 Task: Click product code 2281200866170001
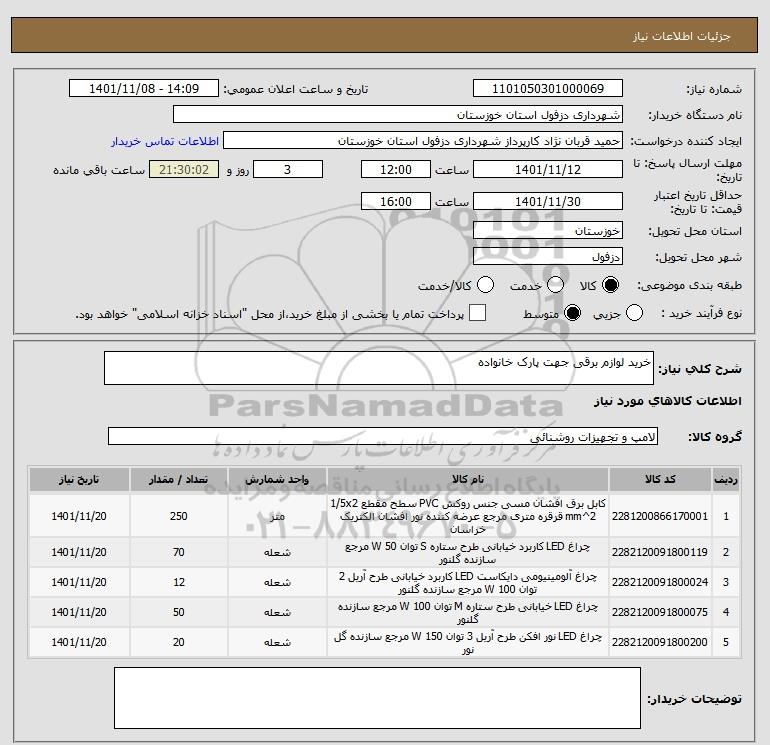(x=660, y=516)
